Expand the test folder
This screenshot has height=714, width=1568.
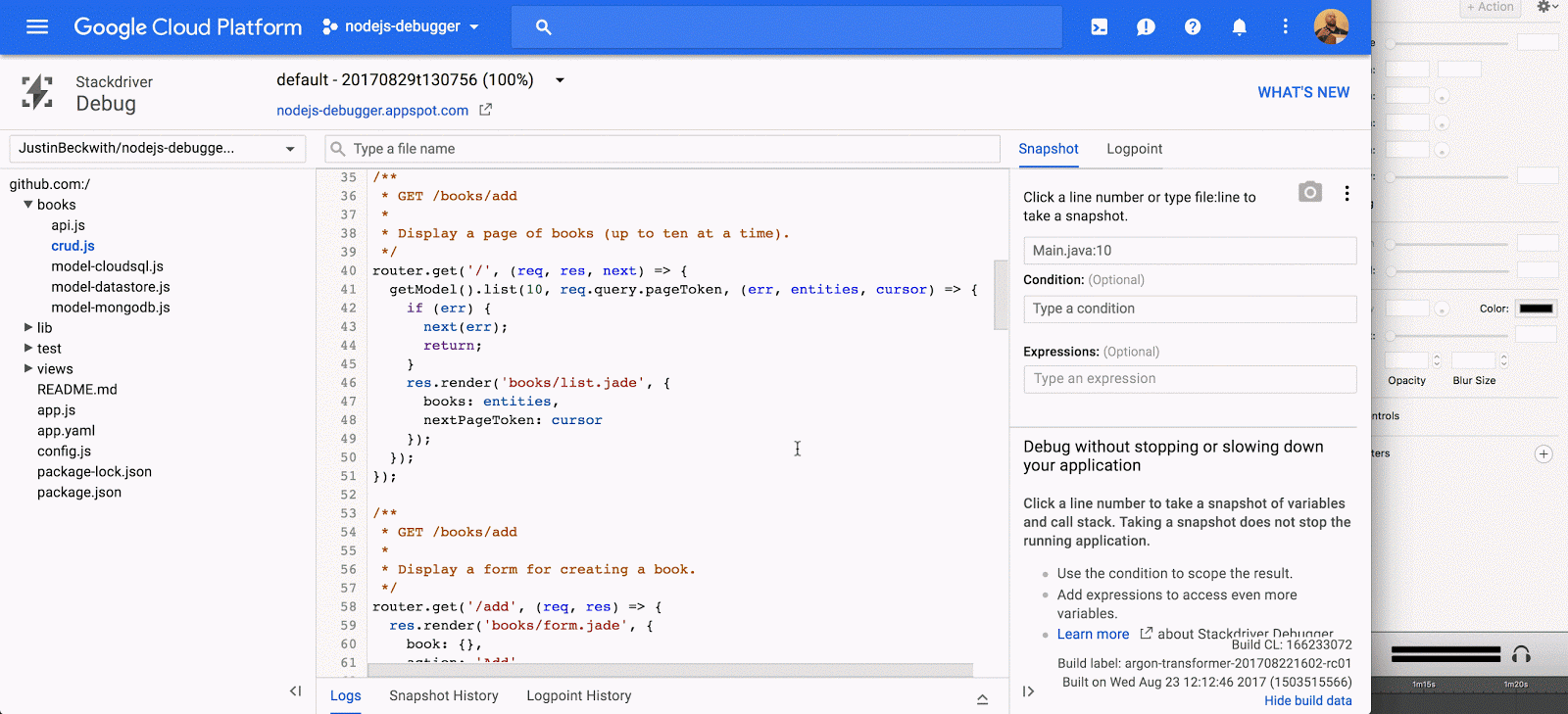pyautogui.click(x=28, y=349)
